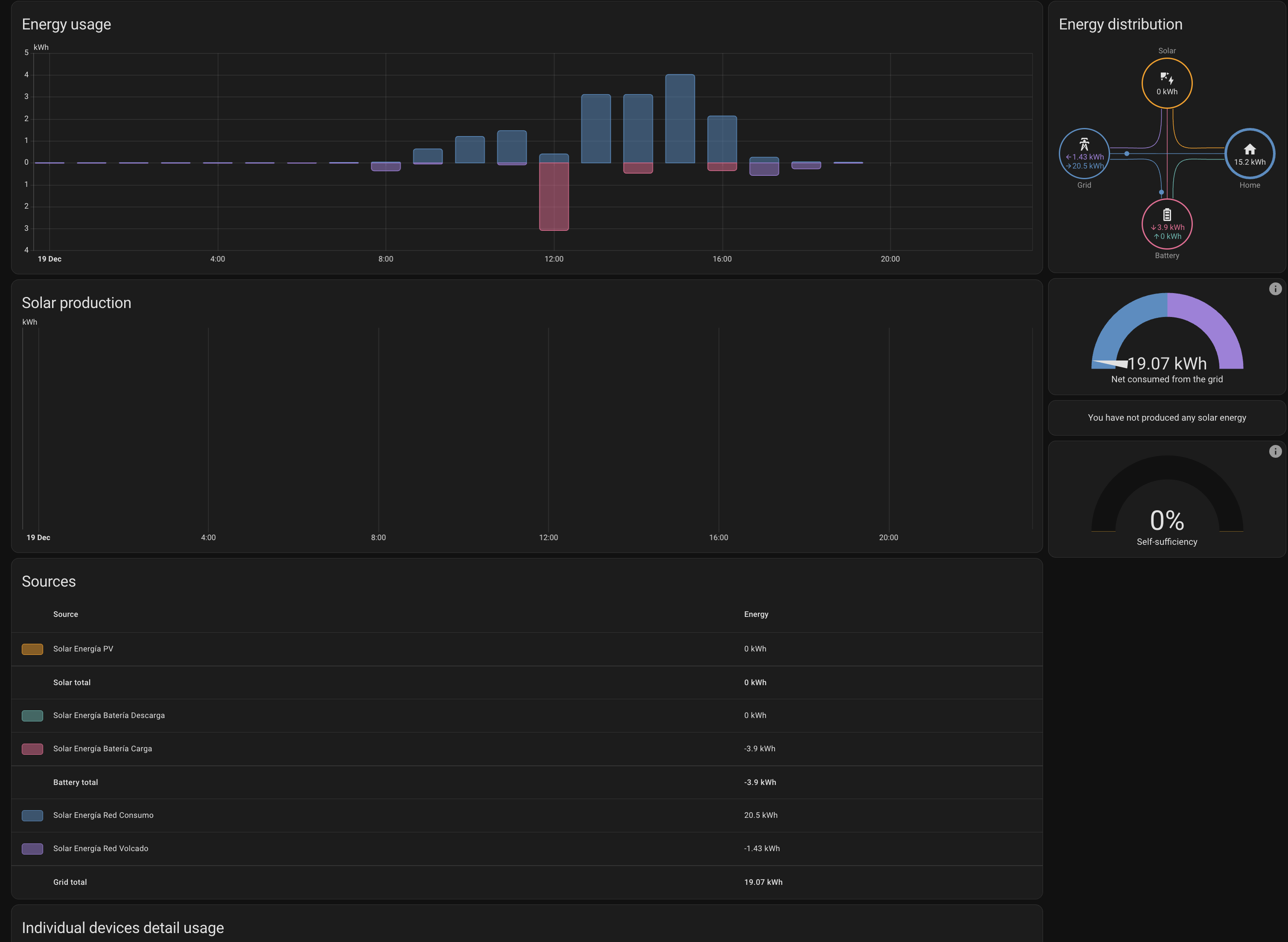Click the teal Batería Descarga swatch
The image size is (1288, 942).
click(x=32, y=715)
